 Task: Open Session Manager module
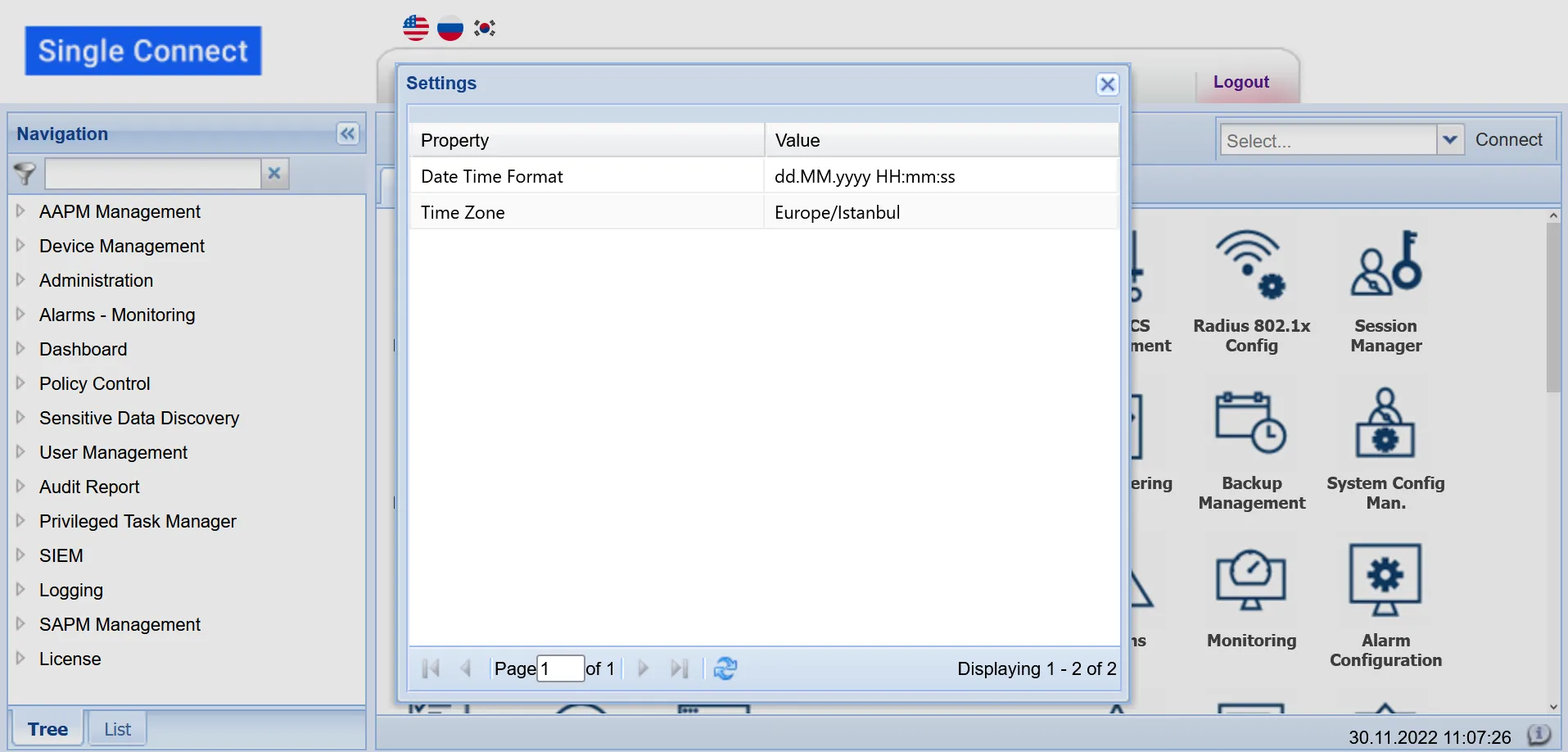(x=1385, y=291)
